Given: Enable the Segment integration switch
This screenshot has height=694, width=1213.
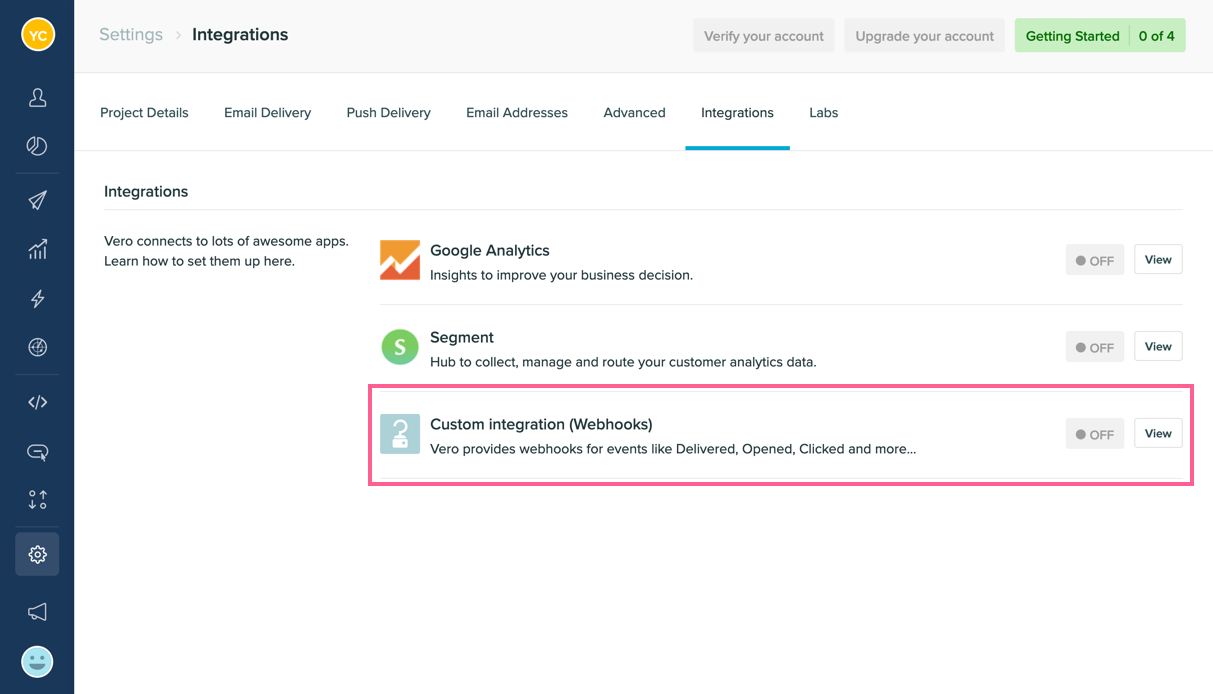Looking at the screenshot, I should pyautogui.click(x=1094, y=346).
